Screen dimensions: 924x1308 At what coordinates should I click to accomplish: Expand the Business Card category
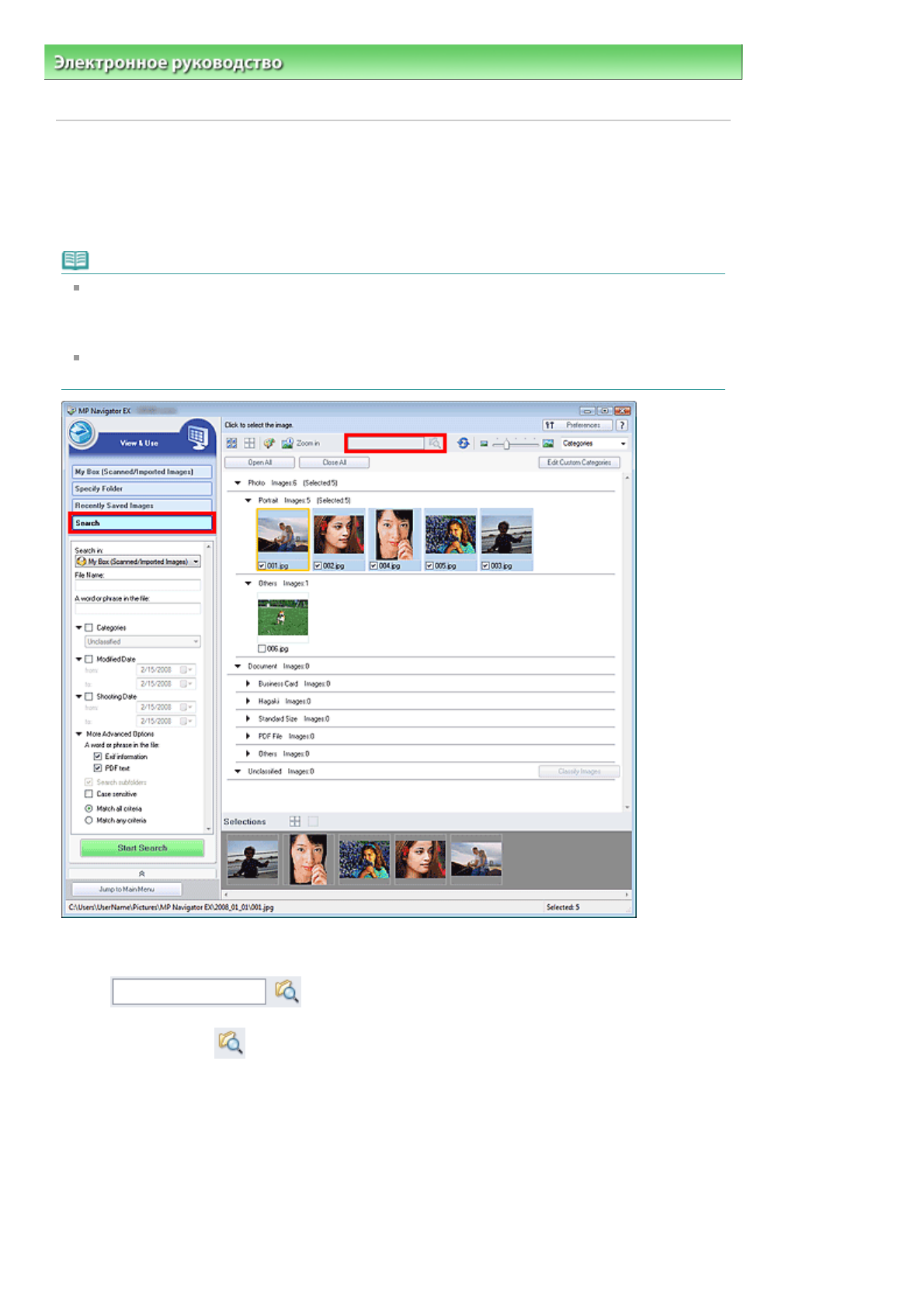pyautogui.click(x=248, y=684)
